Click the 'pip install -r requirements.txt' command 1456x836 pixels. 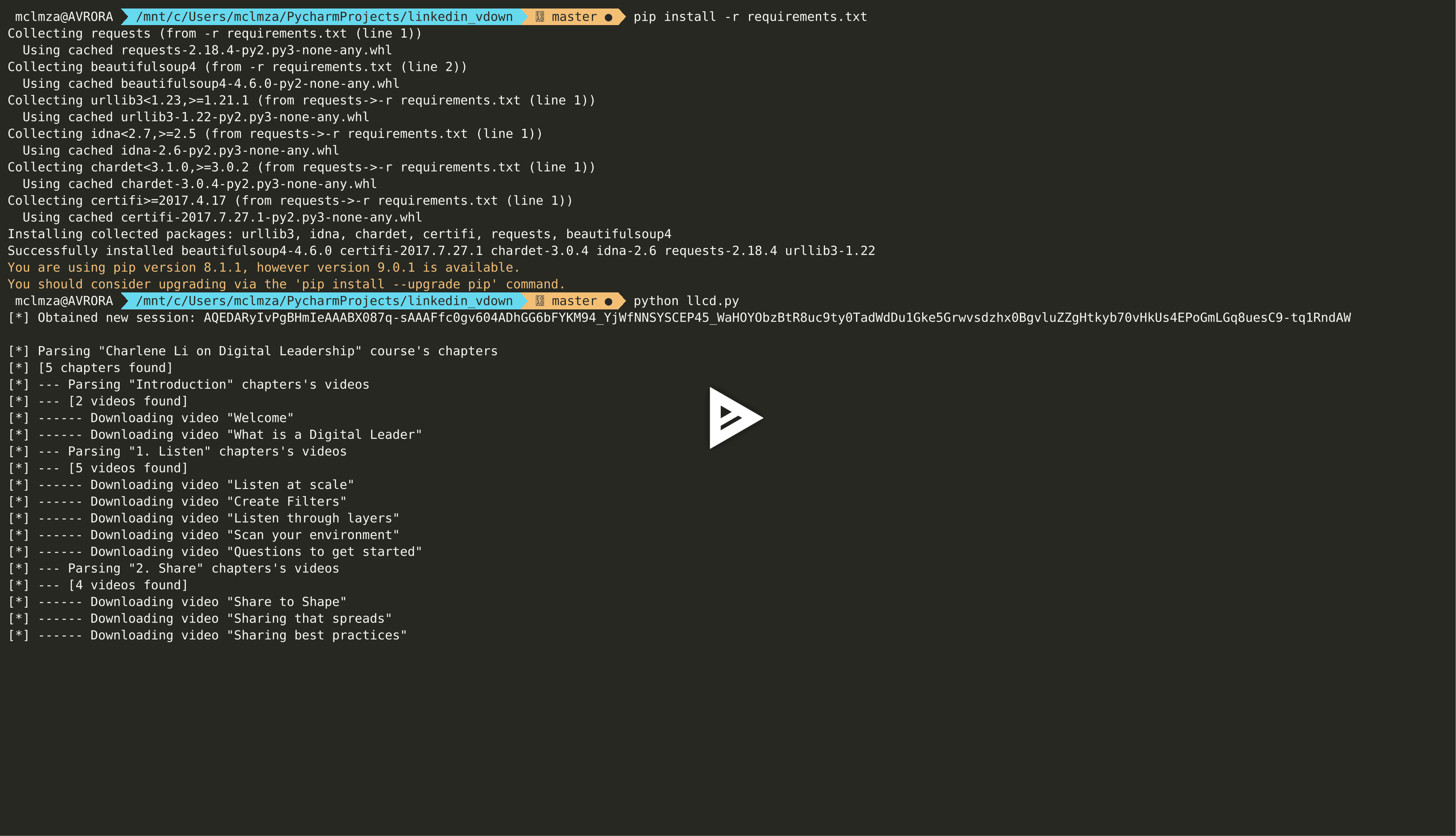coord(750,17)
